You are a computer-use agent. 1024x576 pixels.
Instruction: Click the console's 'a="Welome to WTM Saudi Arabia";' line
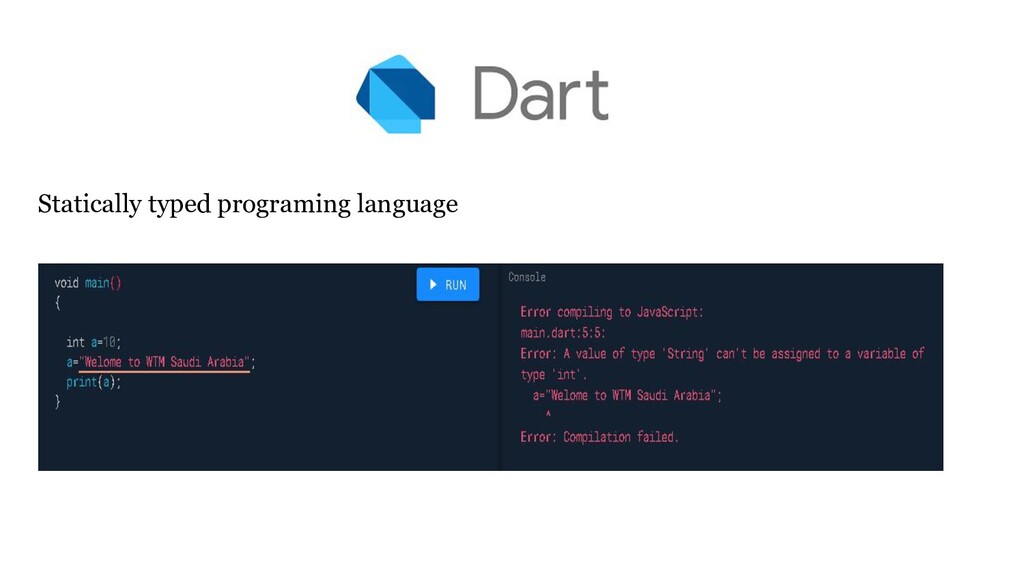tap(627, 396)
